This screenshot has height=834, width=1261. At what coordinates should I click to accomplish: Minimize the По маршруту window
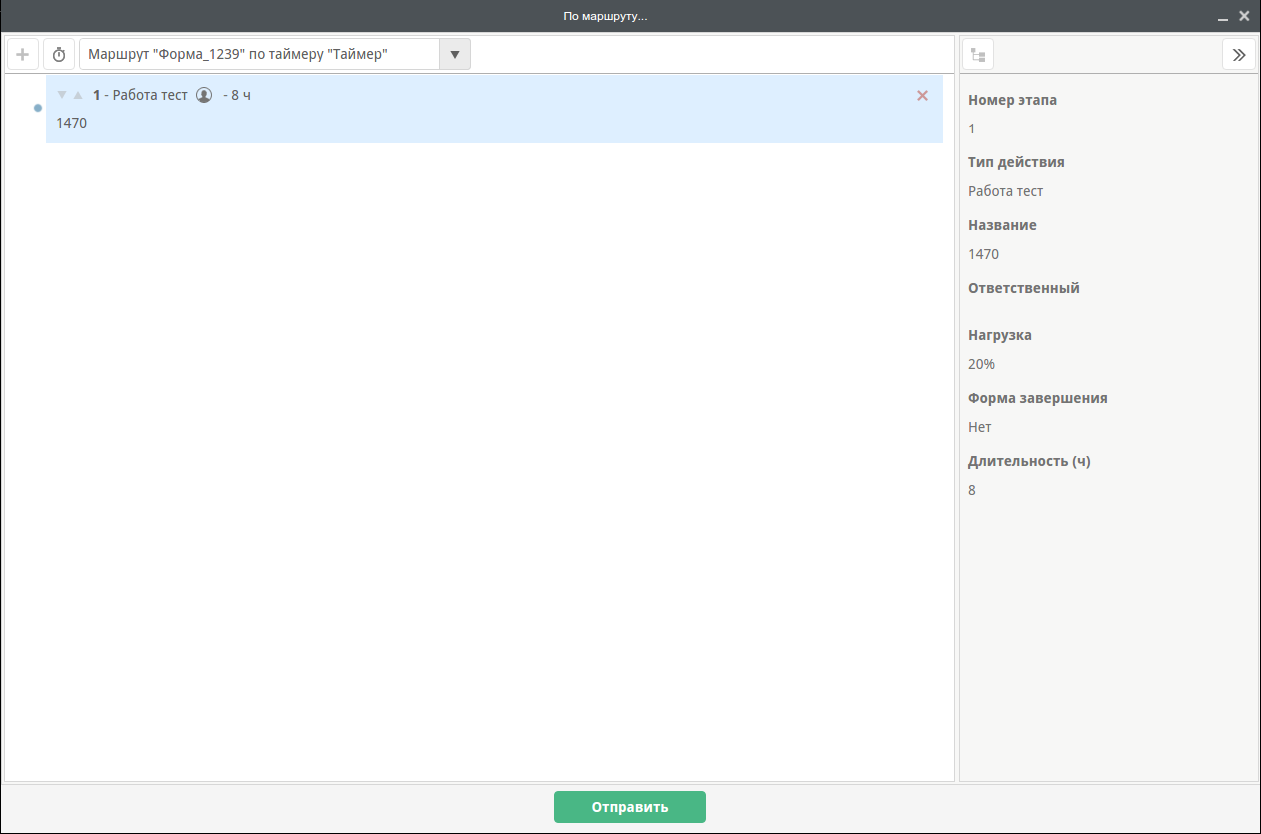[1223, 17]
